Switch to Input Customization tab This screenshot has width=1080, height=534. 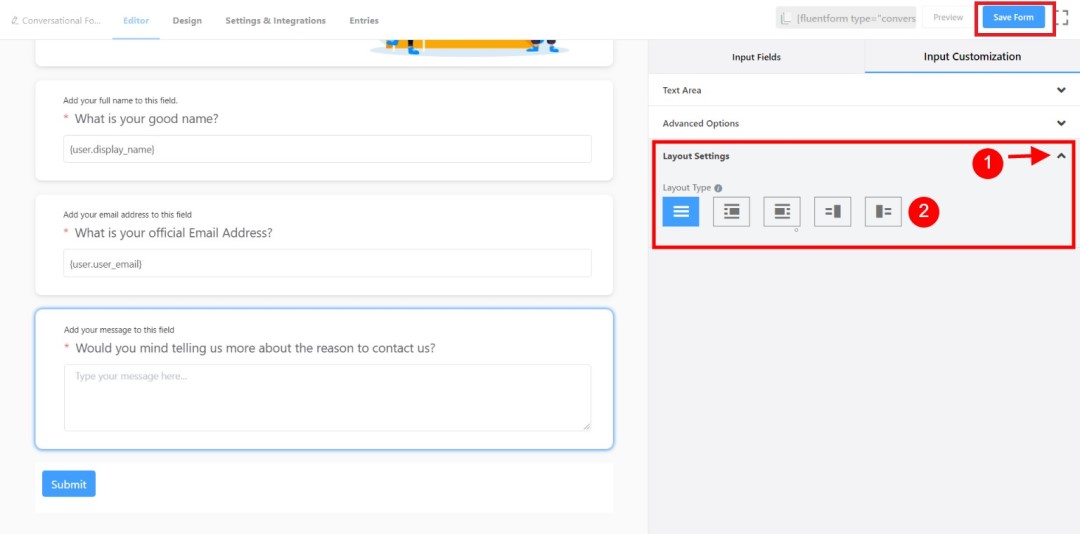point(972,57)
